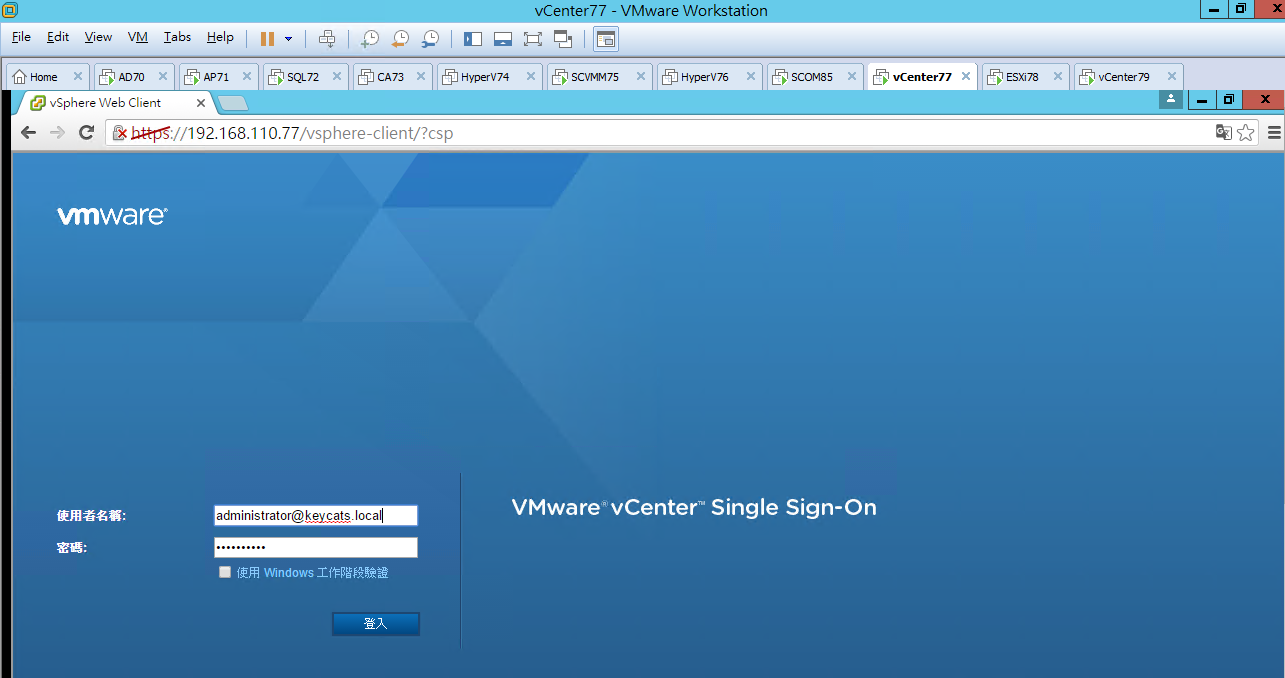Image resolution: width=1285 pixels, height=678 pixels.
Task: Open the Help menu
Action: pos(220,37)
